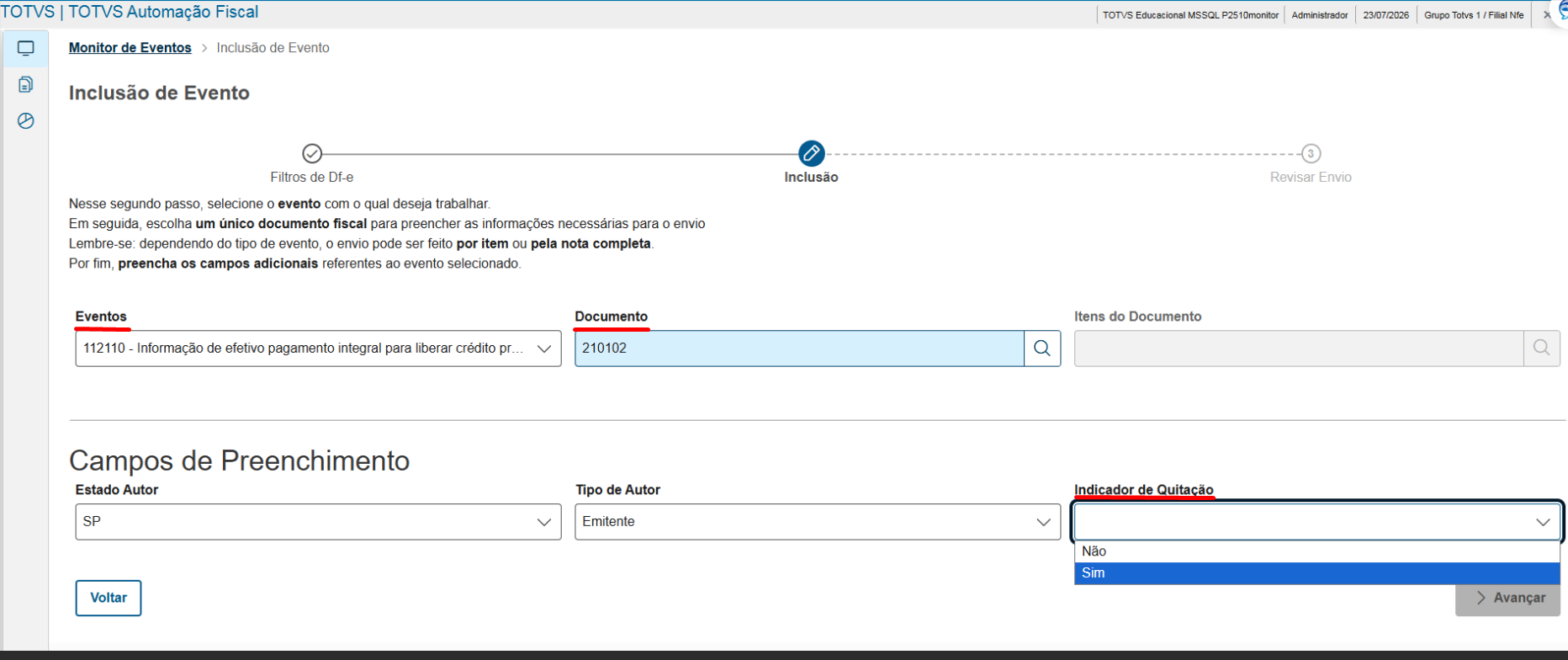The image size is (1568, 660).
Task: Focus the Itens do Documento field
Action: pos(1299,349)
